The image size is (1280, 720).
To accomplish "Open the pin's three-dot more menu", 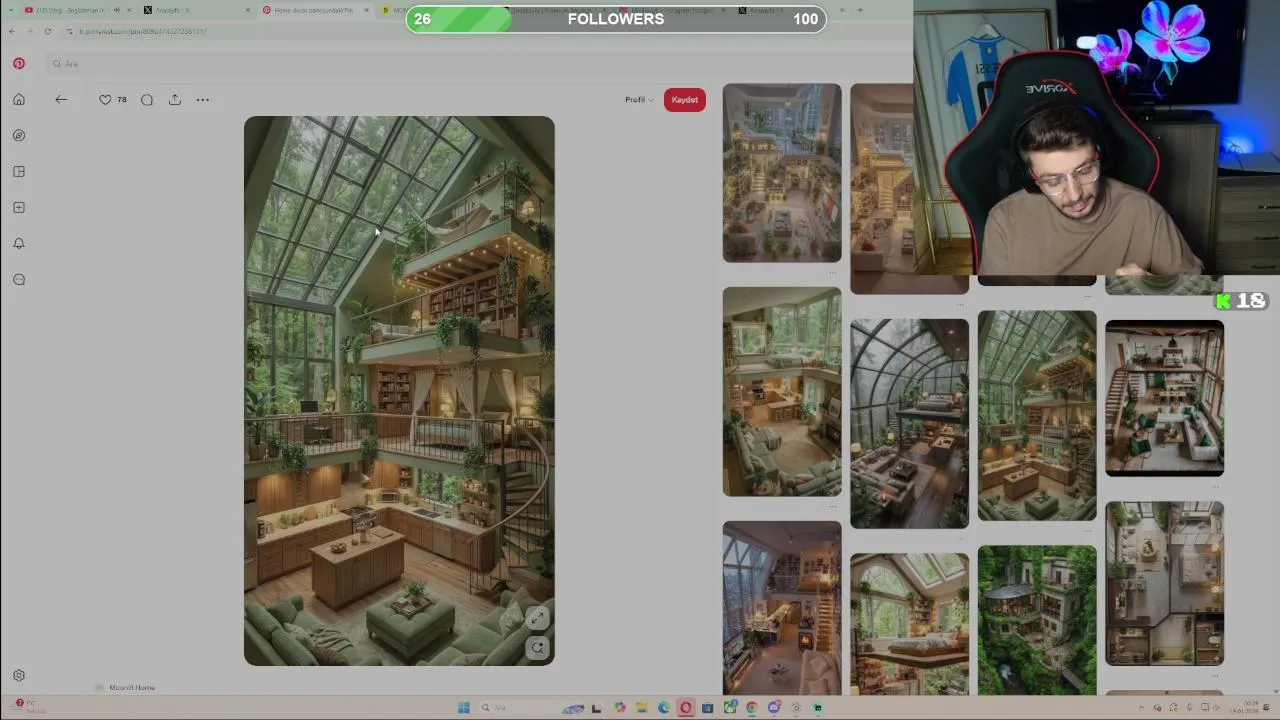I will click(203, 99).
